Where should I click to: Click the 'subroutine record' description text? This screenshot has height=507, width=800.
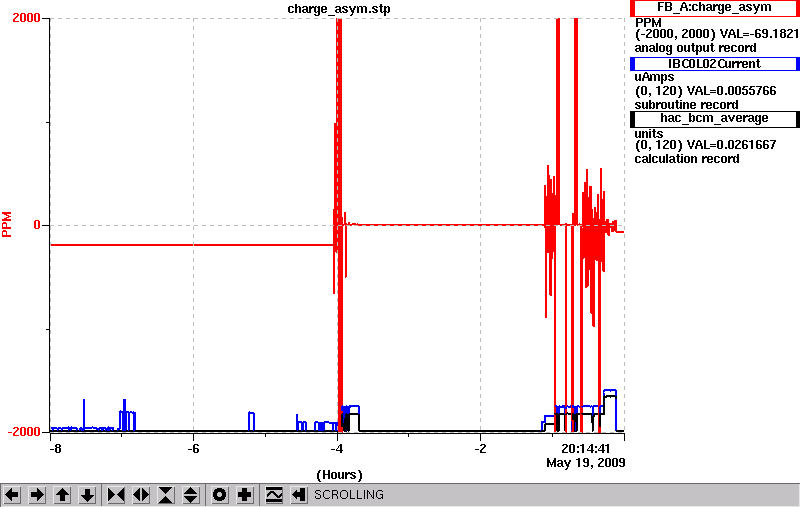(686, 105)
